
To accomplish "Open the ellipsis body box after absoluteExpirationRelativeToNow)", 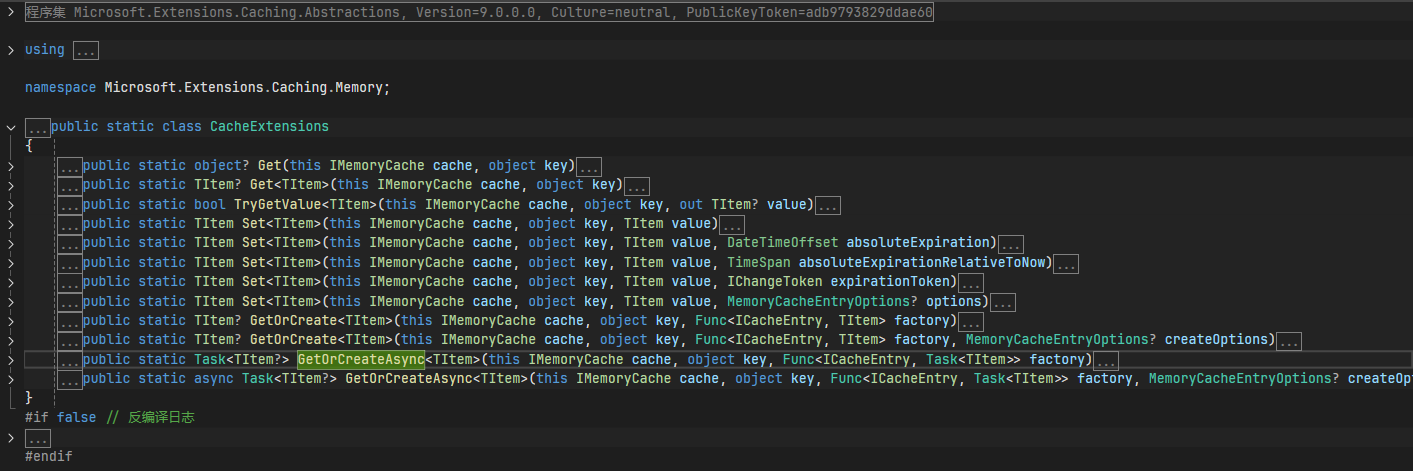I will pos(1066,264).
